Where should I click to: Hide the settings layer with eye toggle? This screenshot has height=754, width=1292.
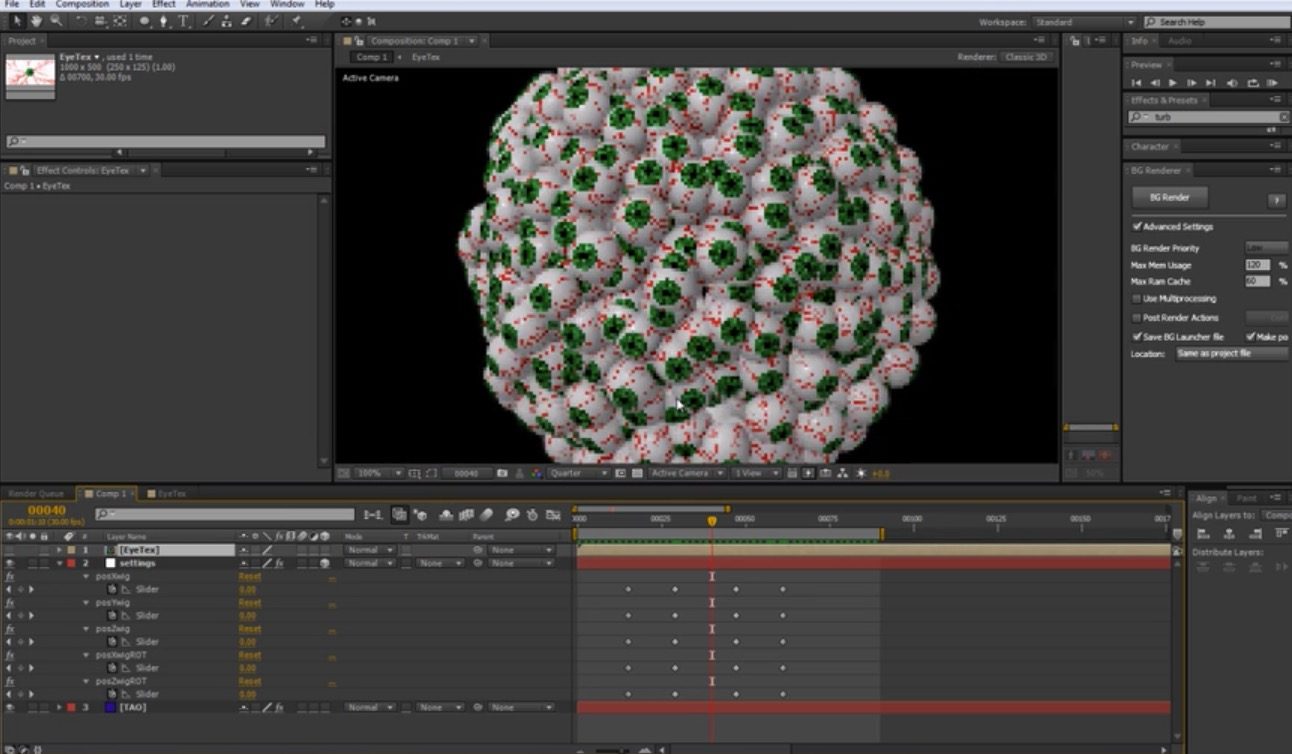9,563
